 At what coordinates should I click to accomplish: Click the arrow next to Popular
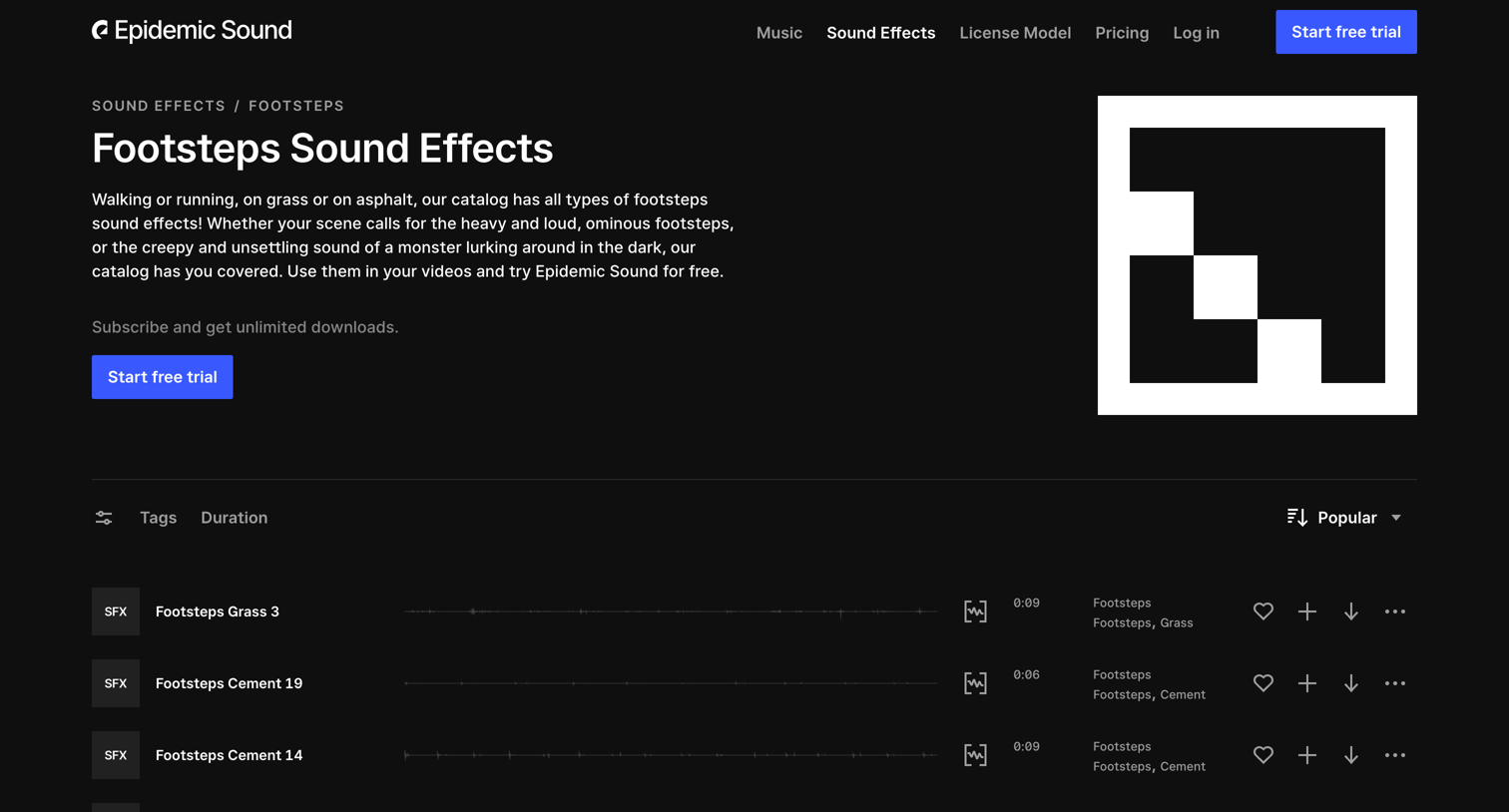click(1396, 518)
